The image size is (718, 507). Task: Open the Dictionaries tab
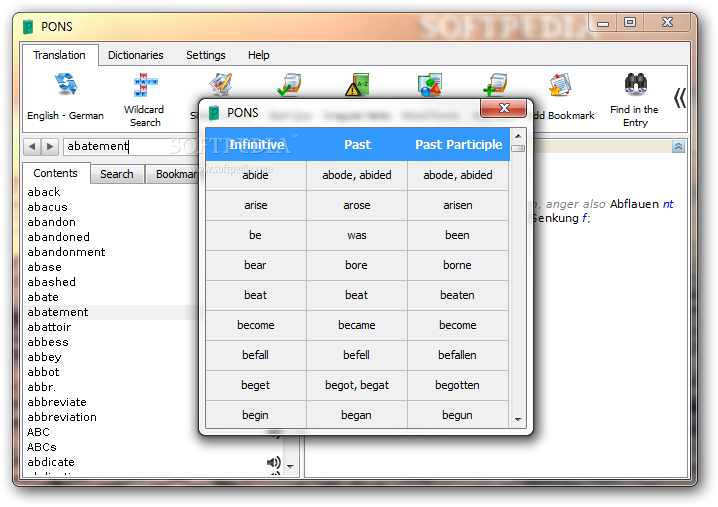tap(136, 55)
